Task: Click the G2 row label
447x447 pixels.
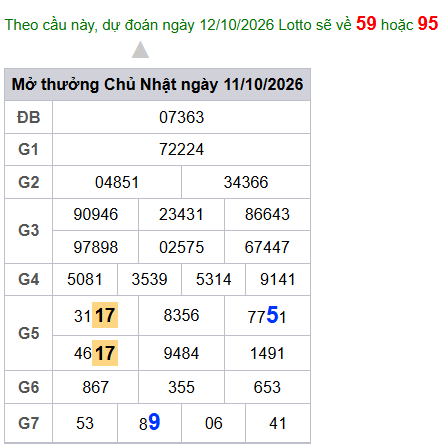Action: click(x=29, y=182)
